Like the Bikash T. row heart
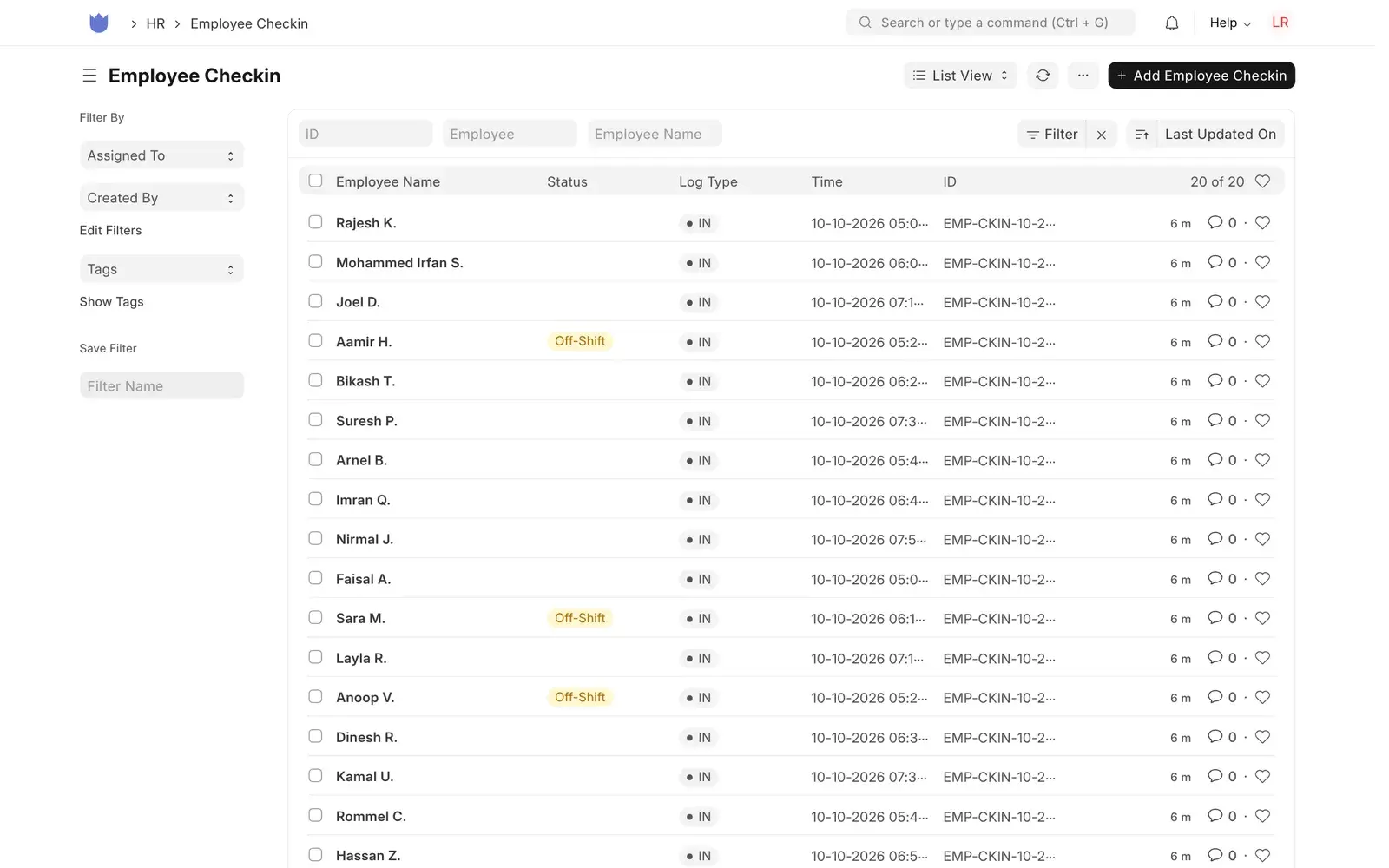The image size is (1389, 868). [x=1262, y=381]
